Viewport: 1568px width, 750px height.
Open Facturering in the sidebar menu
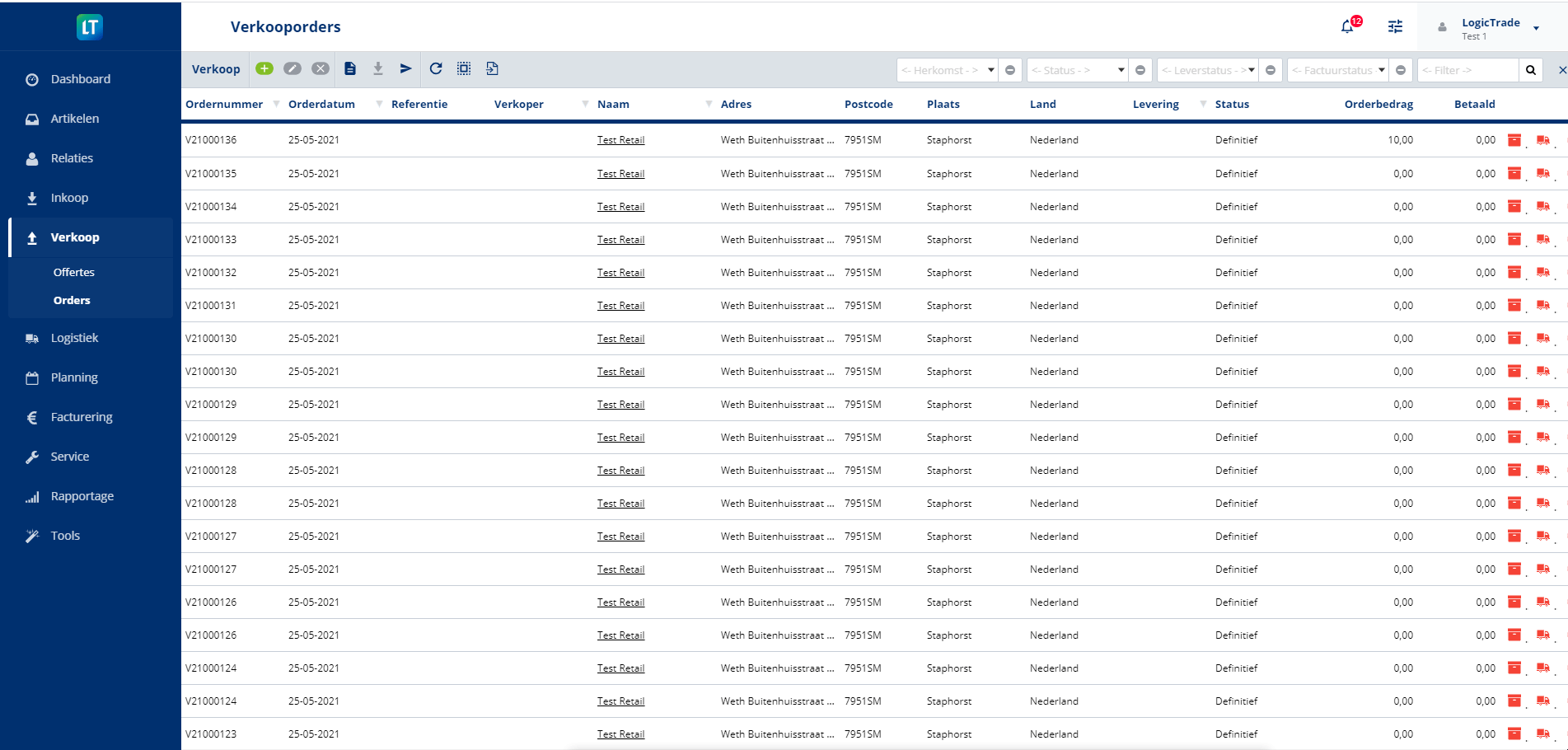tap(82, 417)
